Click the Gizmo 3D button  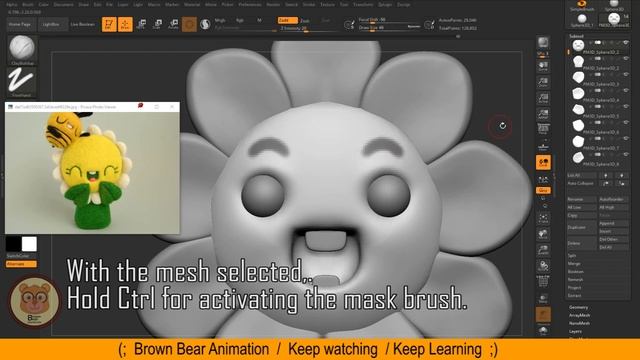[x=189, y=24]
